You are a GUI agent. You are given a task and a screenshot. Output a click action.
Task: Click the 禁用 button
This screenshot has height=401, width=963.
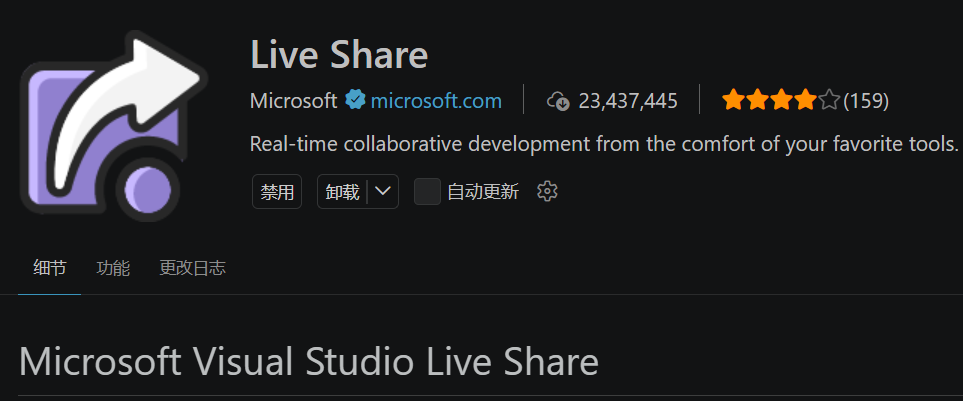coord(277,192)
